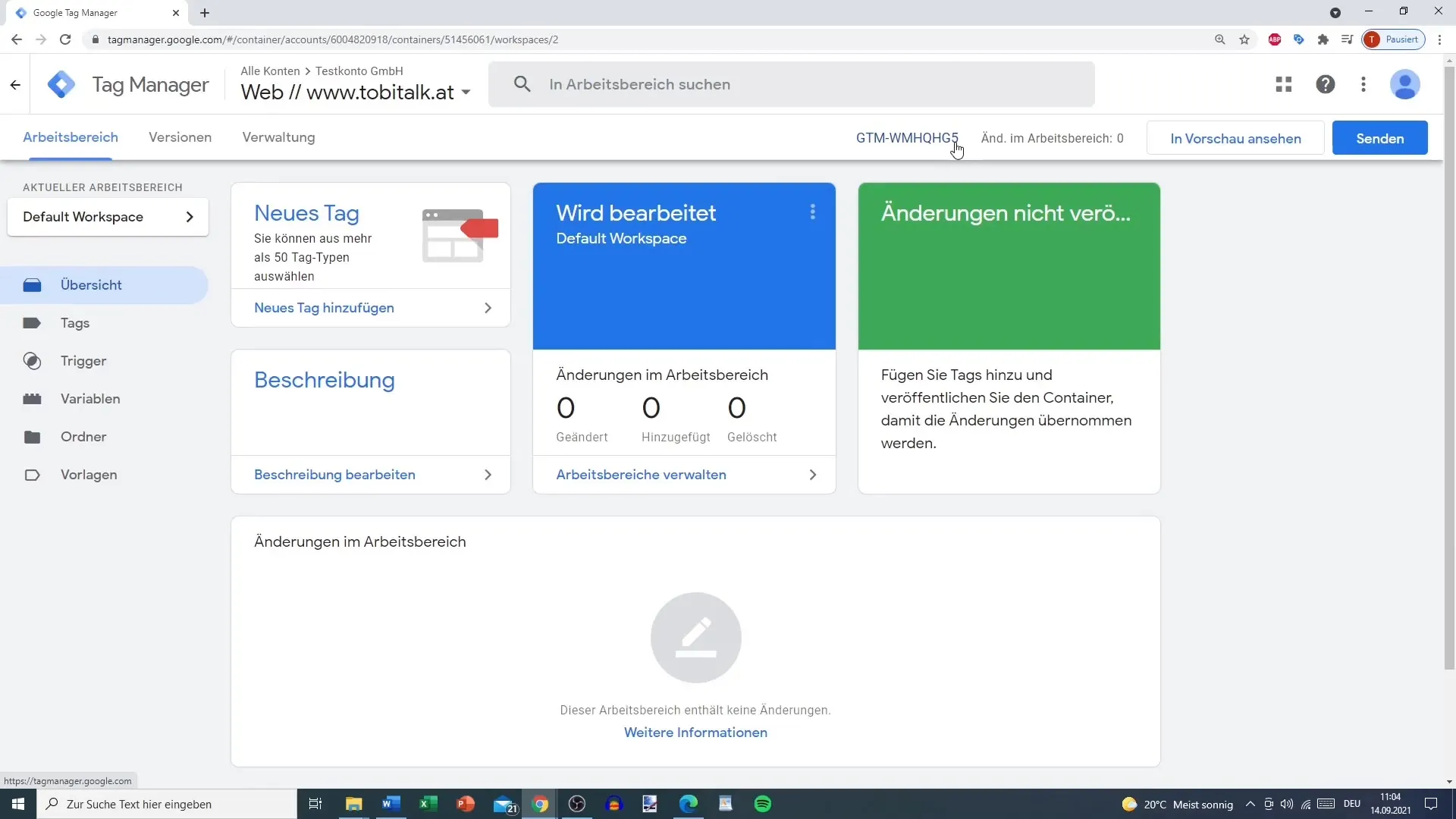Open the Google apps grid icon
The height and width of the screenshot is (819, 1456).
tap(1283, 84)
